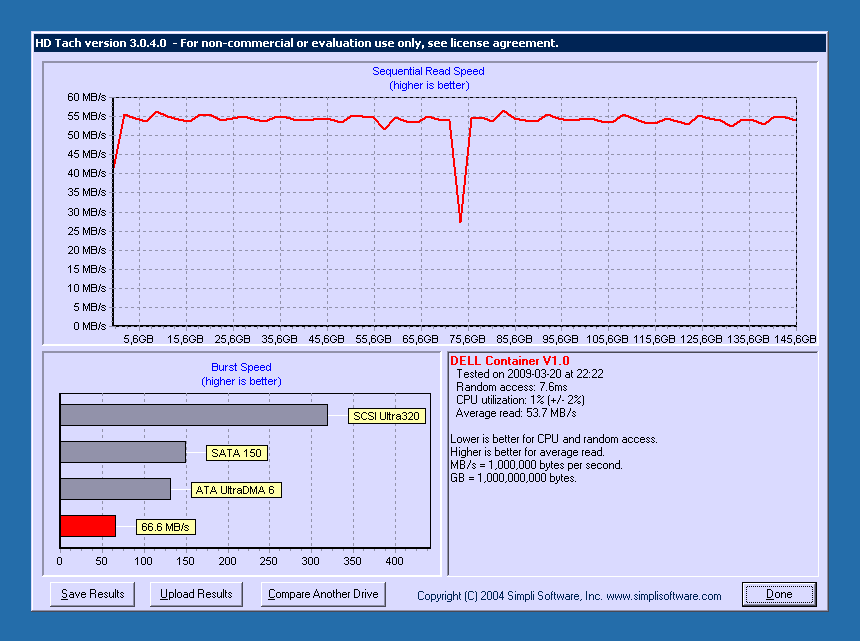
Task: Click the gray SCSI Ultra320 bar
Action: 193,415
